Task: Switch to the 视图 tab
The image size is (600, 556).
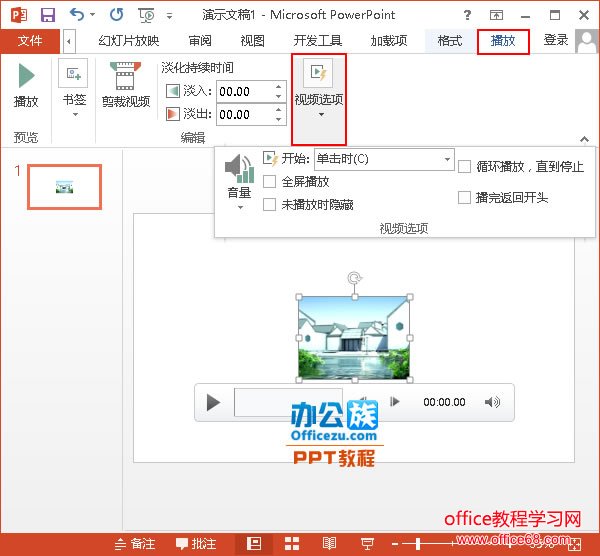Action: click(253, 41)
